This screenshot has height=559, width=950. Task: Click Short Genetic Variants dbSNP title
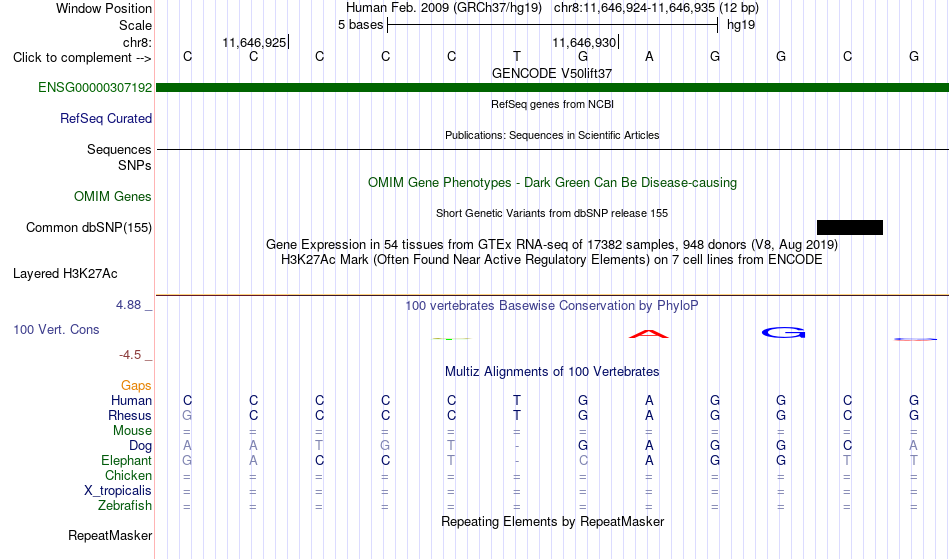coord(552,213)
